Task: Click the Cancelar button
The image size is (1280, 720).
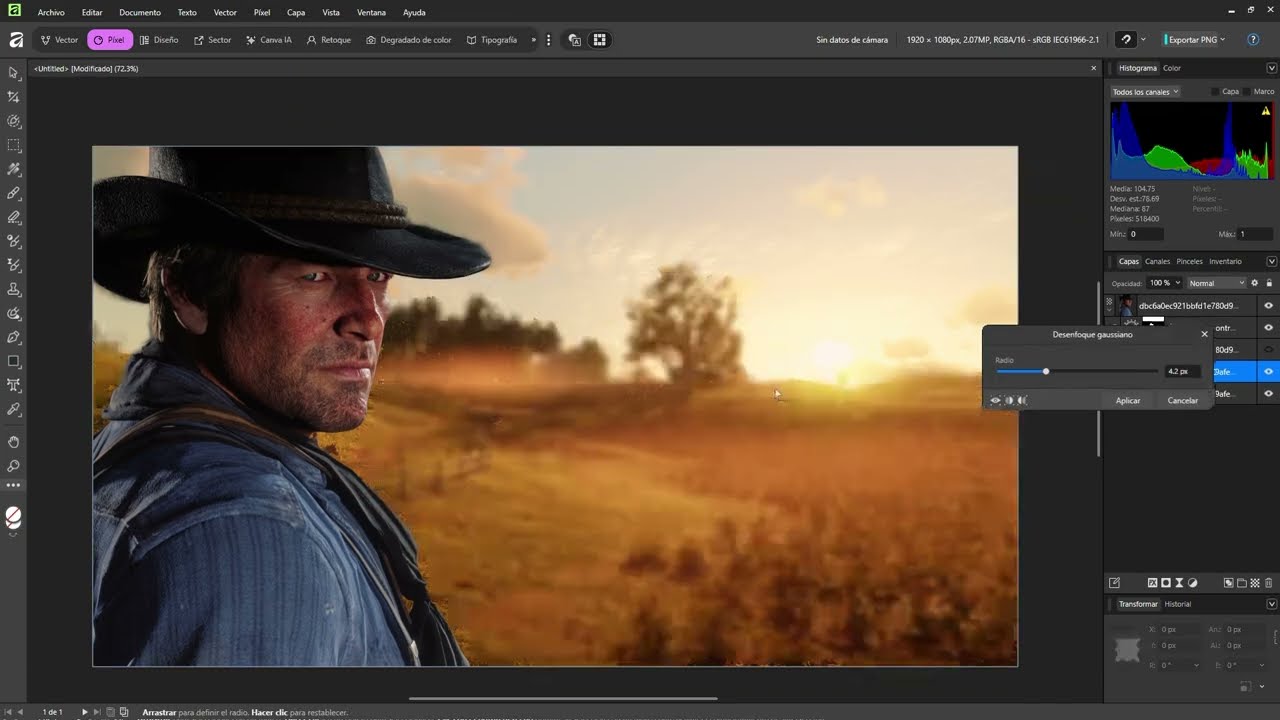Action: 1183,400
